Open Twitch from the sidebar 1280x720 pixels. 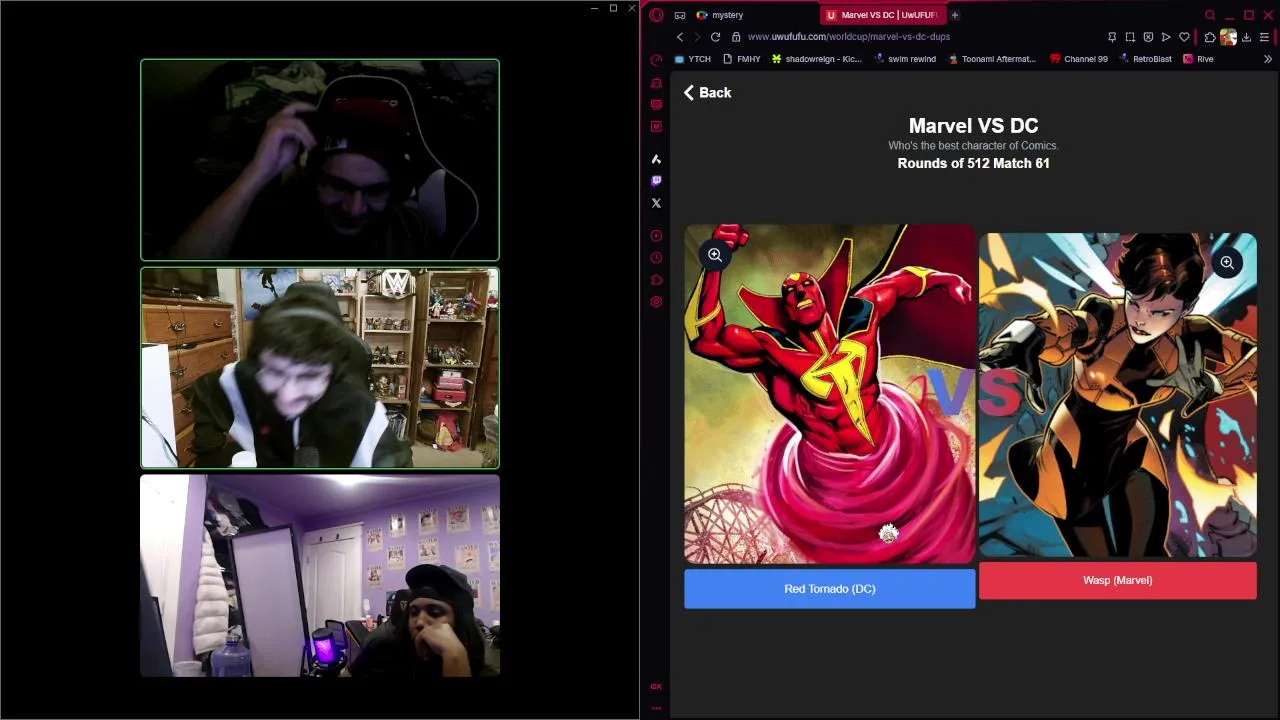pyautogui.click(x=656, y=181)
